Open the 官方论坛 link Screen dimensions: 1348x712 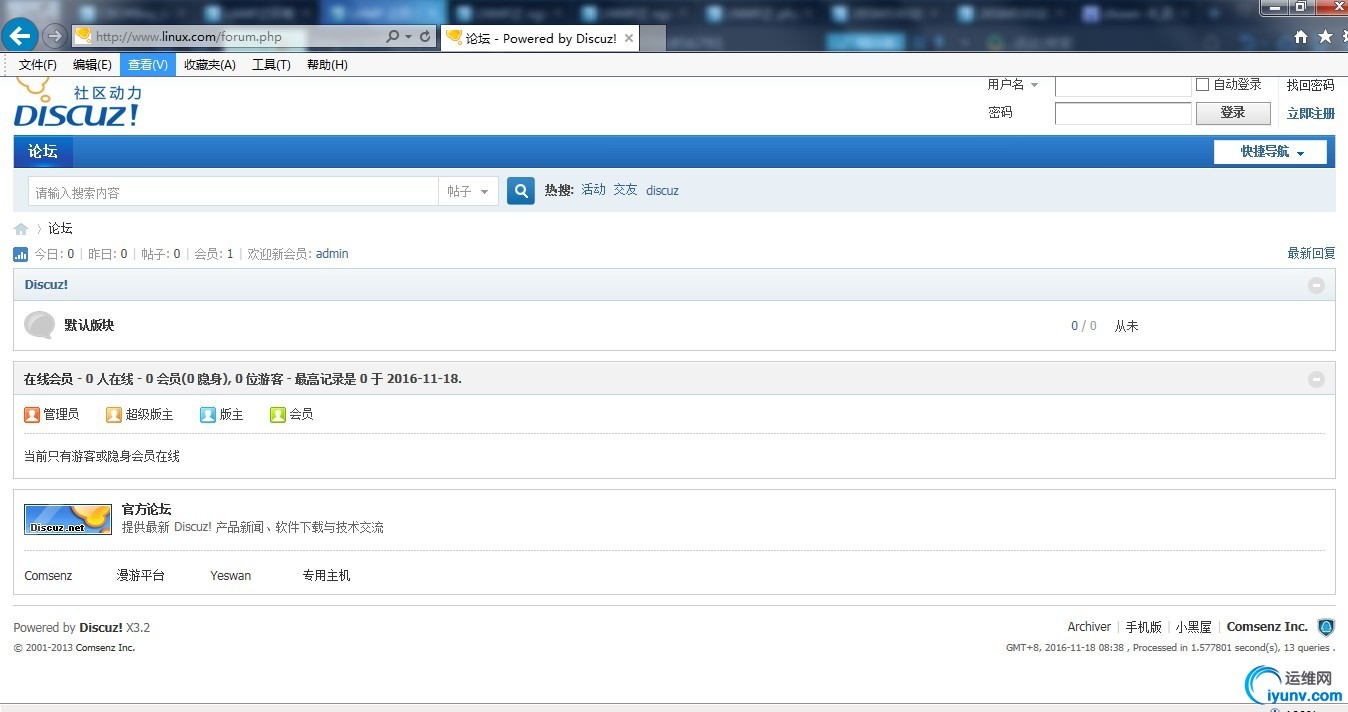[x=146, y=510]
